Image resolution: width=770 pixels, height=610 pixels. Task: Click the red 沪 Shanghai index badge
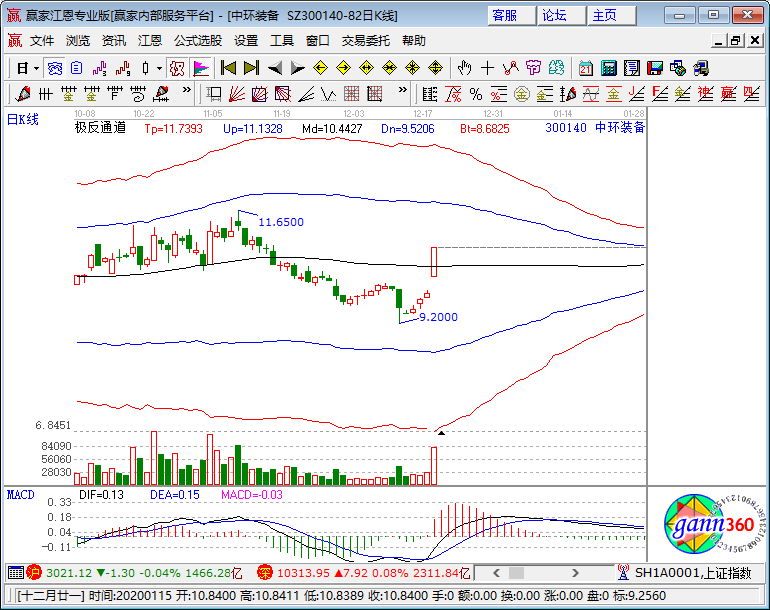pos(34,572)
